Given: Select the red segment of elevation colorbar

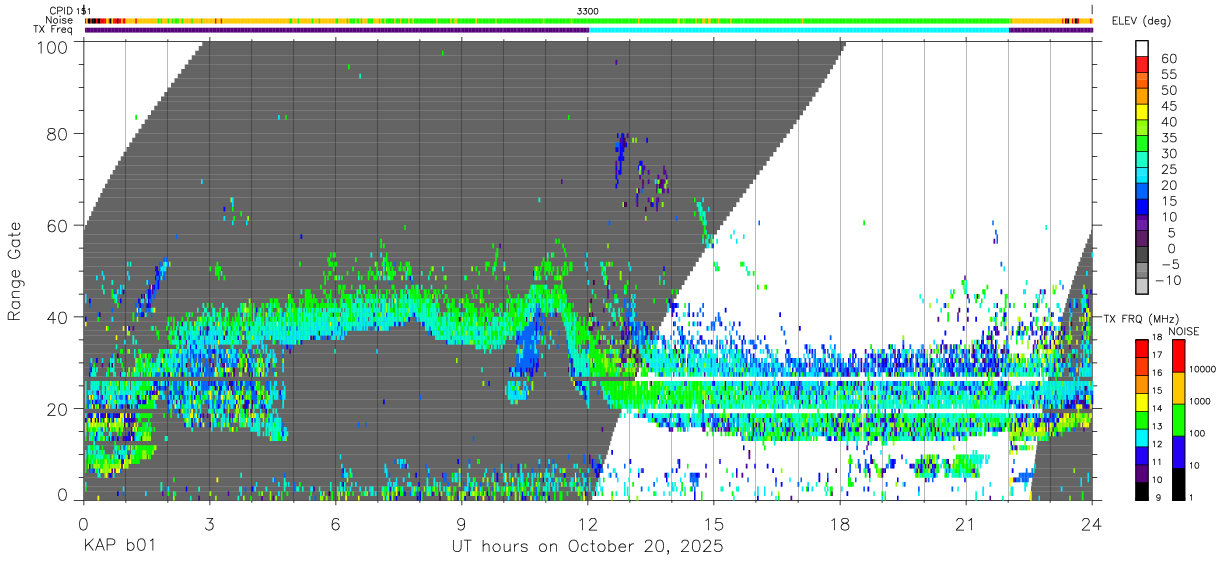Looking at the screenshot, I should tap(1143, 66).
